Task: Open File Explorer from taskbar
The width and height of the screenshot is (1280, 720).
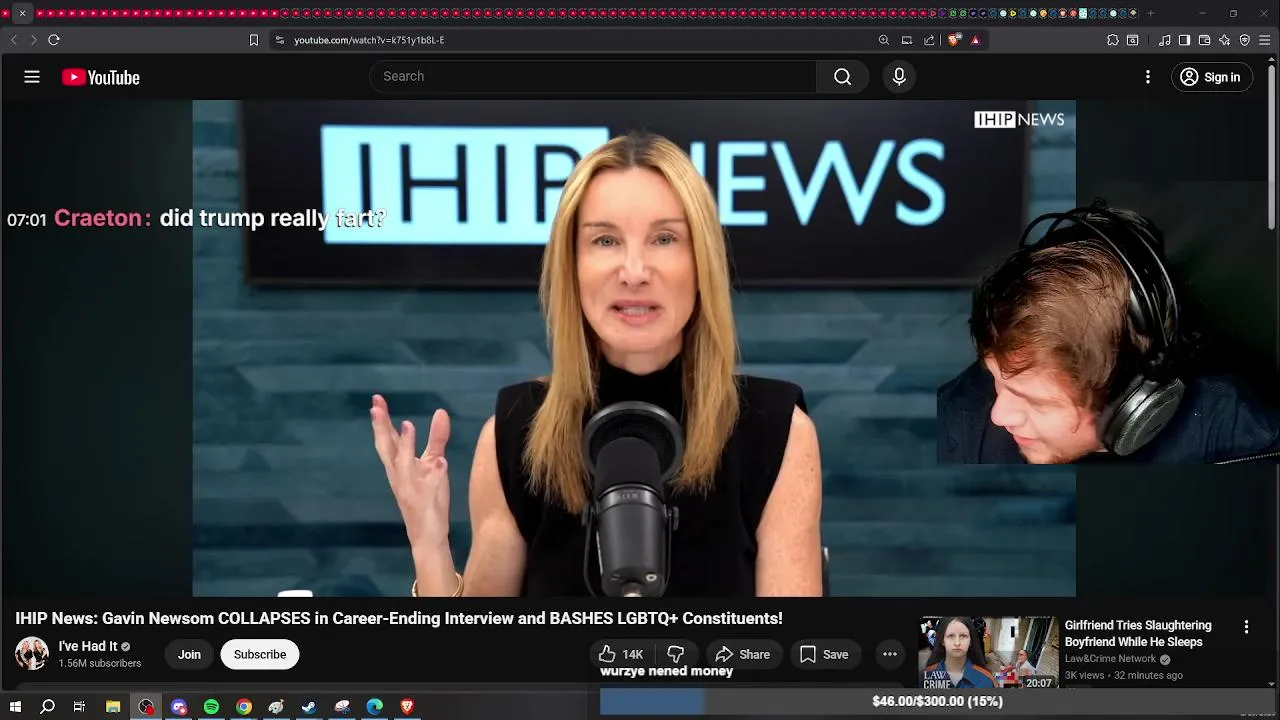Action: point(113,706)
